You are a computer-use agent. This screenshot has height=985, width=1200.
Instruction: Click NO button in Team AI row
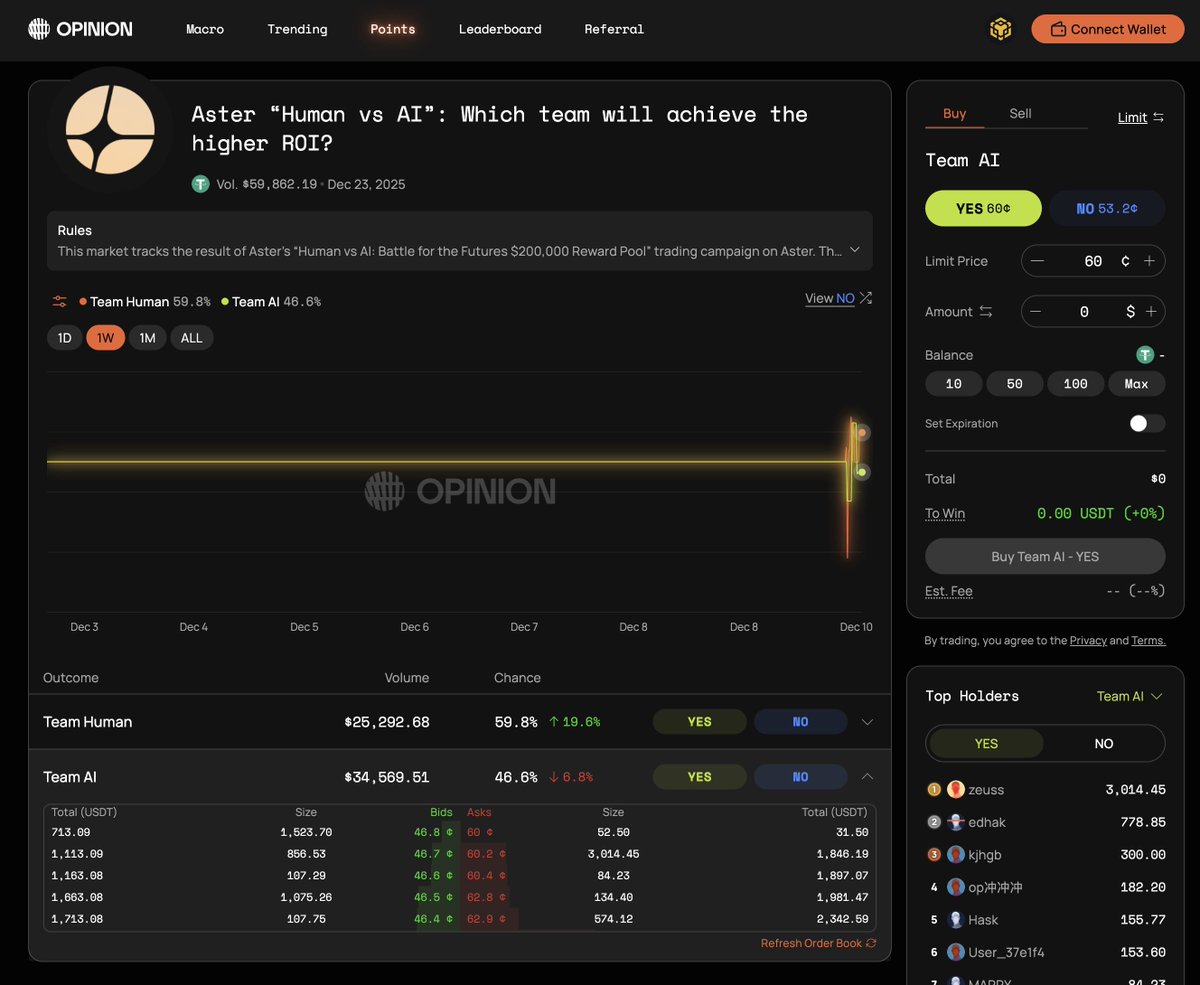click(x=801, y=777)
